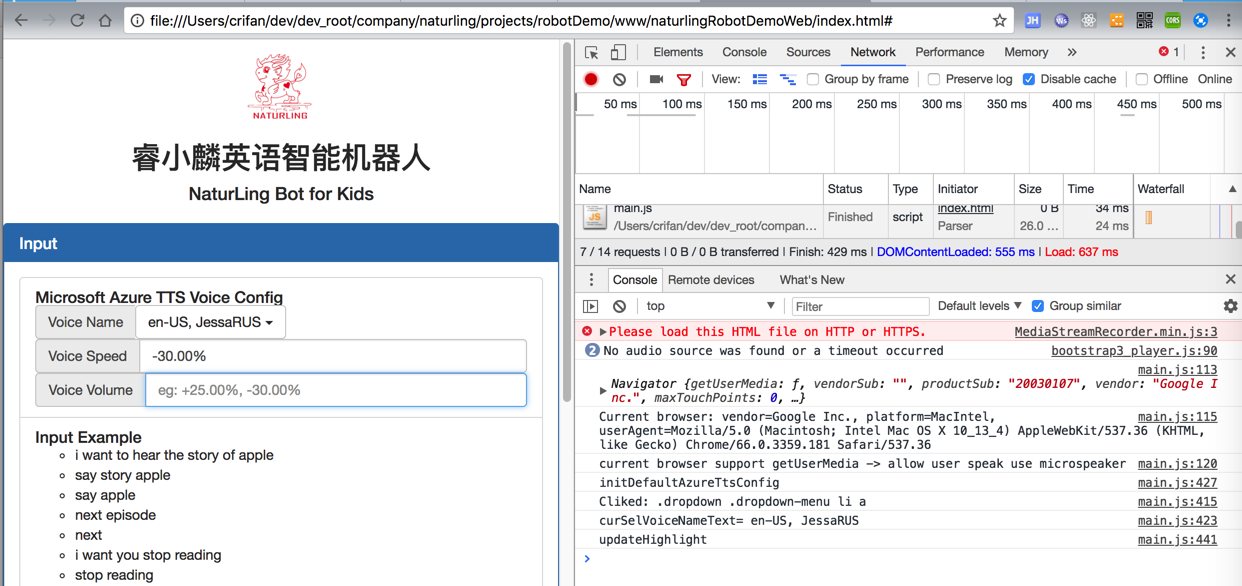The width and height of the screenshot is (1242, 586).
Task: Open the Memory tab
Action: 1026,52
